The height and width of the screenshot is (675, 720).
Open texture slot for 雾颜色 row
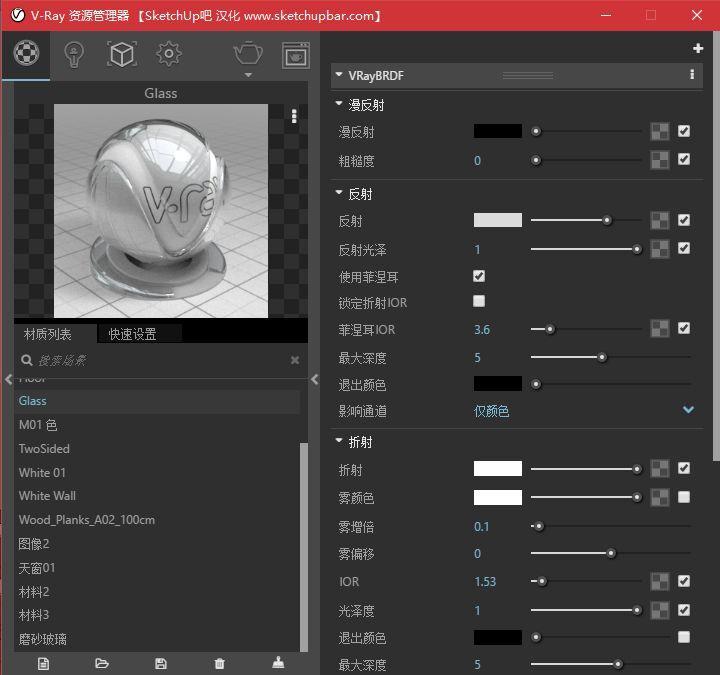pyautogui.click(x=660, y=497)
